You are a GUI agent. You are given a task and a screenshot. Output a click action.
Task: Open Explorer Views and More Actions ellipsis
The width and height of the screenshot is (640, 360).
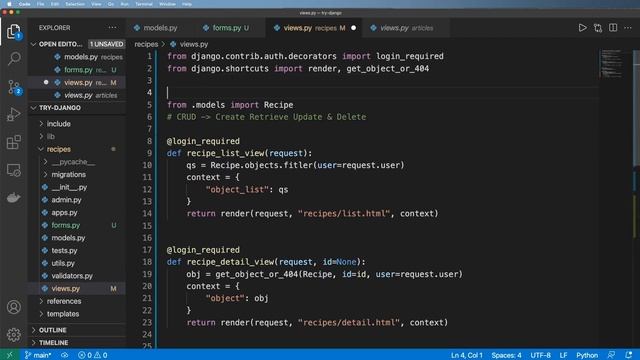pyautogui.click(x=112, y=28)
